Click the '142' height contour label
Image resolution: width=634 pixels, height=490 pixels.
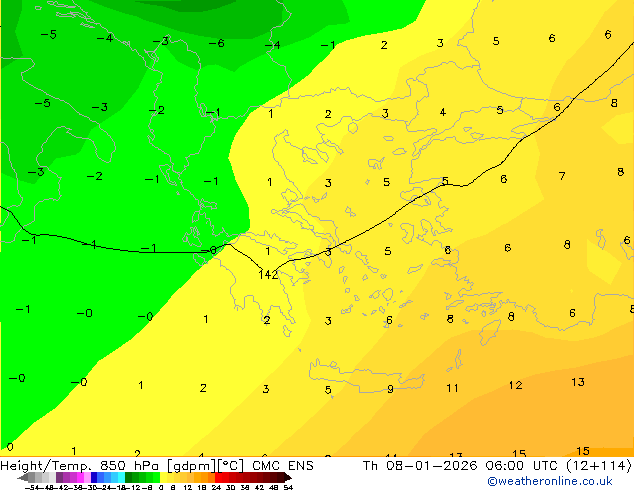tap(268, 275)
